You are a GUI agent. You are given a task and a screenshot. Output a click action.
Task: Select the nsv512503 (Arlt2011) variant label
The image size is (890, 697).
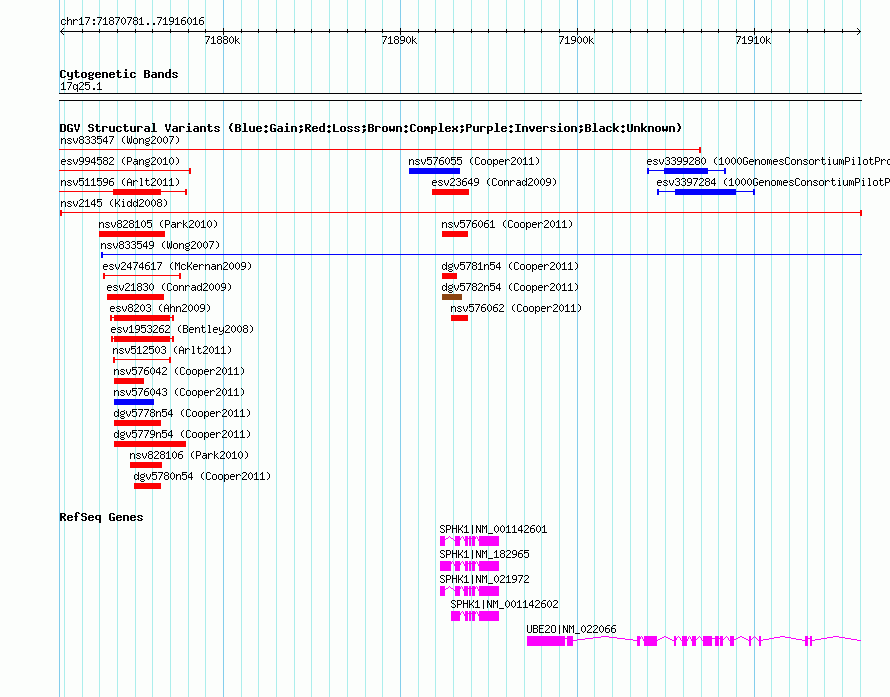pos(172,350)
